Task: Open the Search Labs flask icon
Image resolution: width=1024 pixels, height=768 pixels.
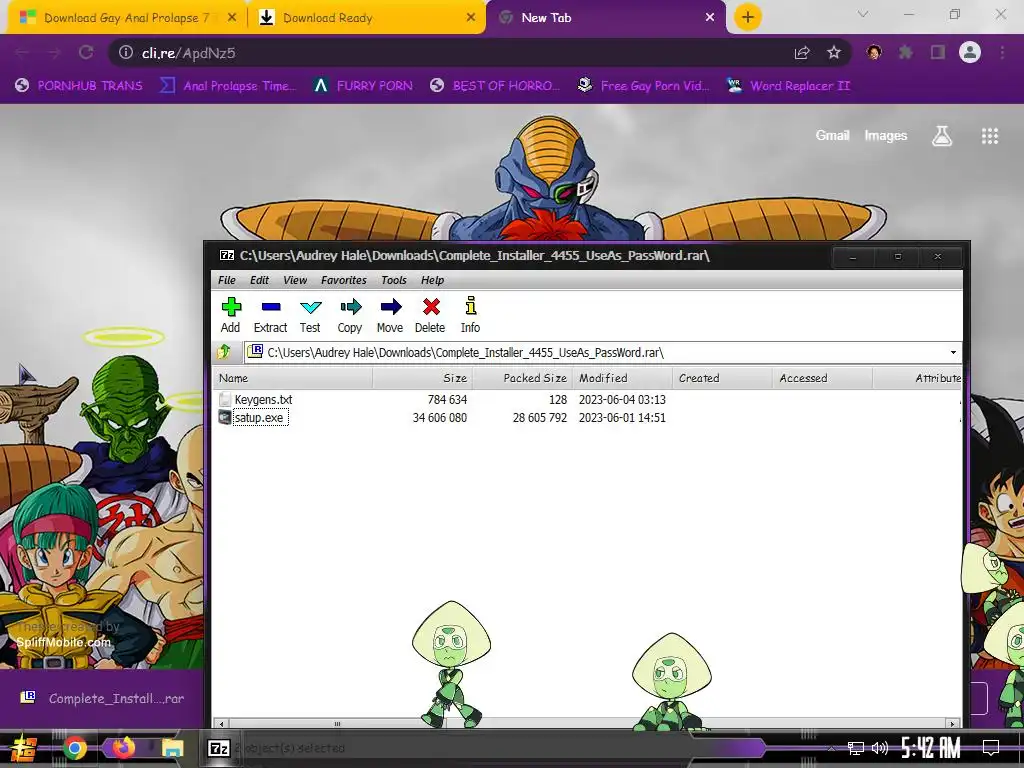Action: tap(942, 136)
